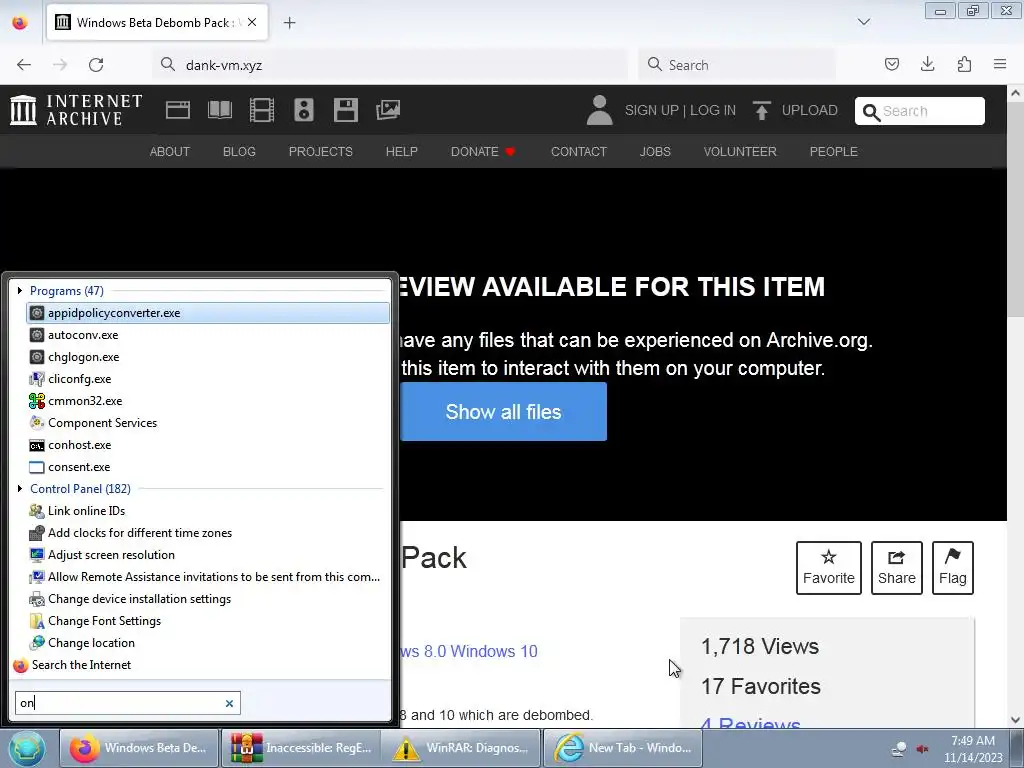Click the user avatar icon
This screenshot has width=1024, height=768.
pos(599,110)
